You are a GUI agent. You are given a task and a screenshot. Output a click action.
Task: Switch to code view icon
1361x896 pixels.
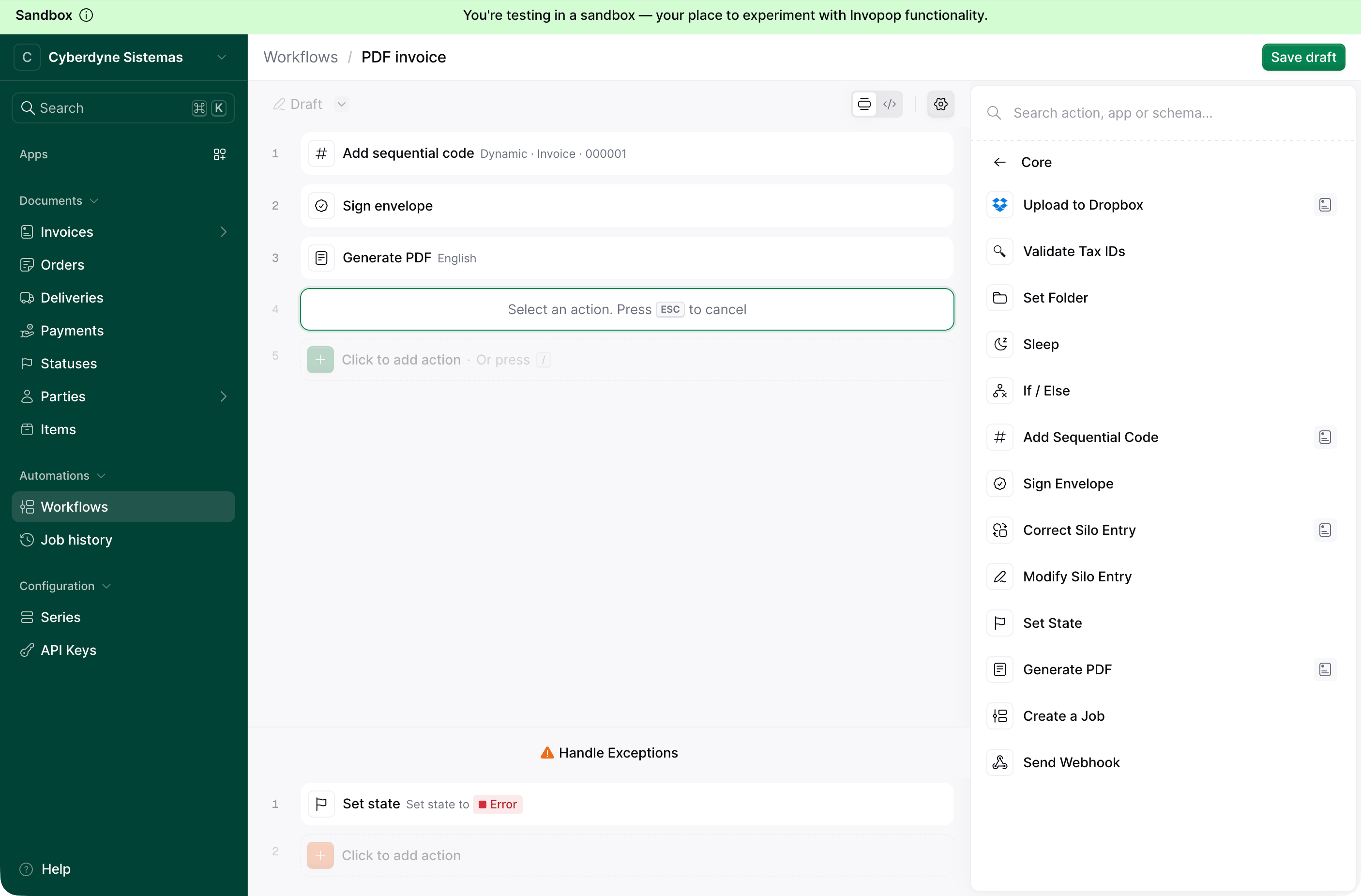coord(889,104)
